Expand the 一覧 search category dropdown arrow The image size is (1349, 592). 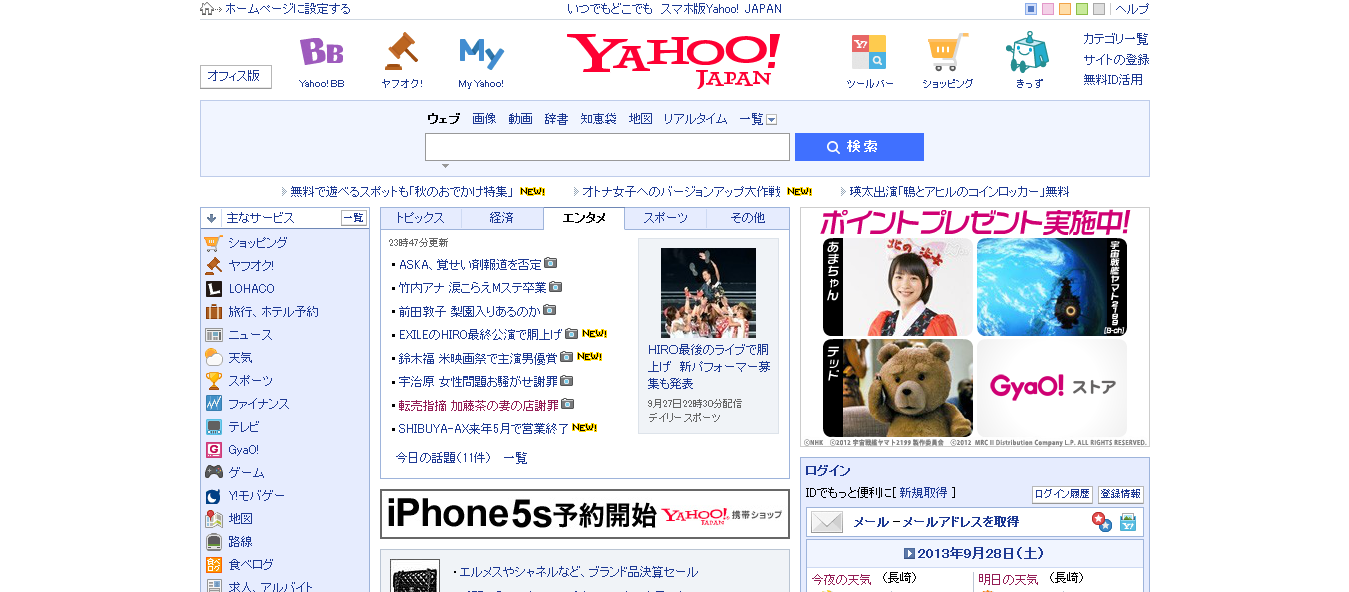tap(771, 119)
